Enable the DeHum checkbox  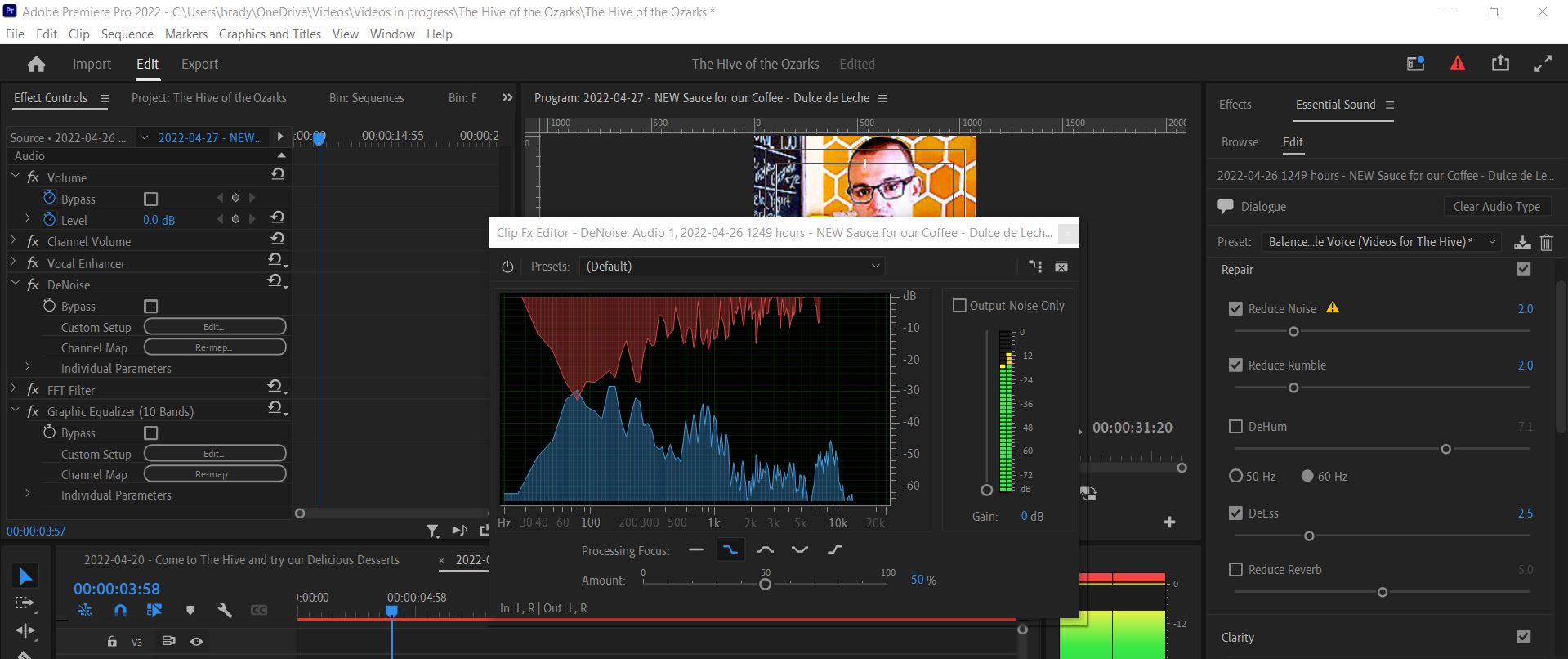(x=1235, y=426)
